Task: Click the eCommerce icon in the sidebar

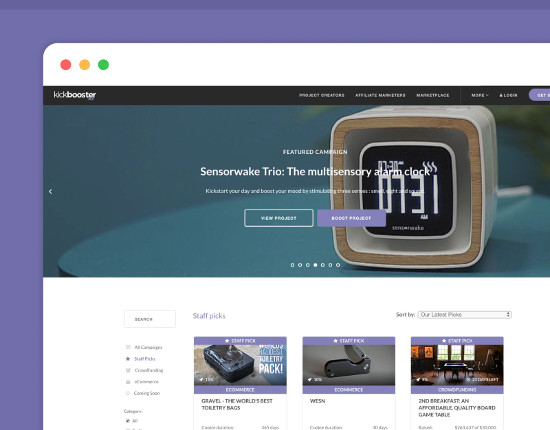Action: point(128,382)
